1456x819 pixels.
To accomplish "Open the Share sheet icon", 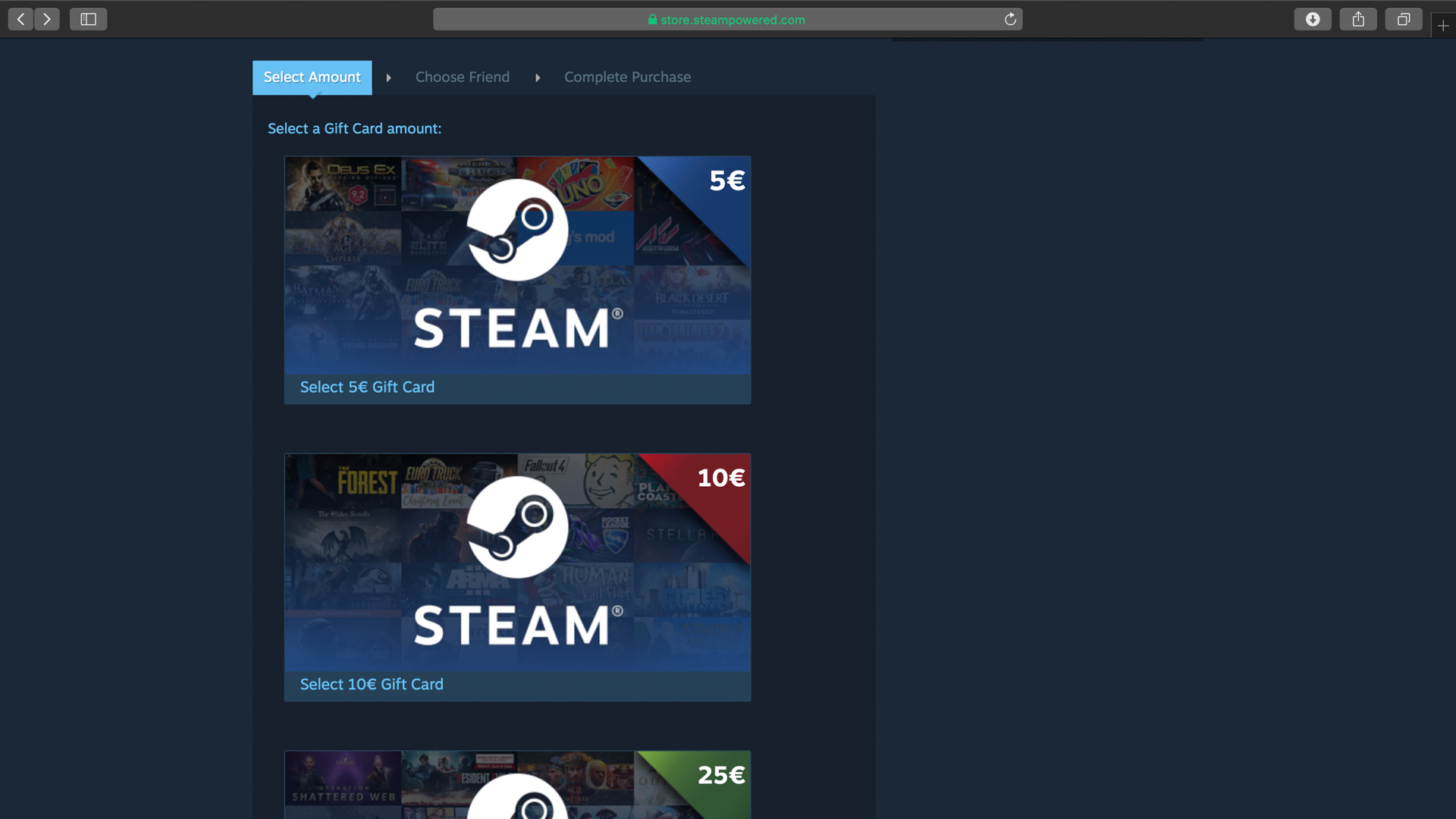I will click(x=1358, y=20).
